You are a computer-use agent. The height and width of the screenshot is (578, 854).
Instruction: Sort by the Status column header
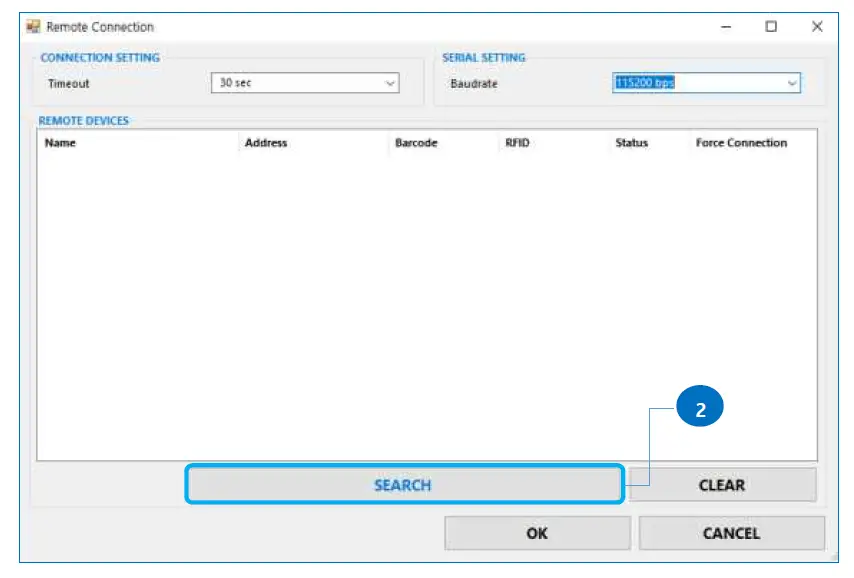point(631,143)
